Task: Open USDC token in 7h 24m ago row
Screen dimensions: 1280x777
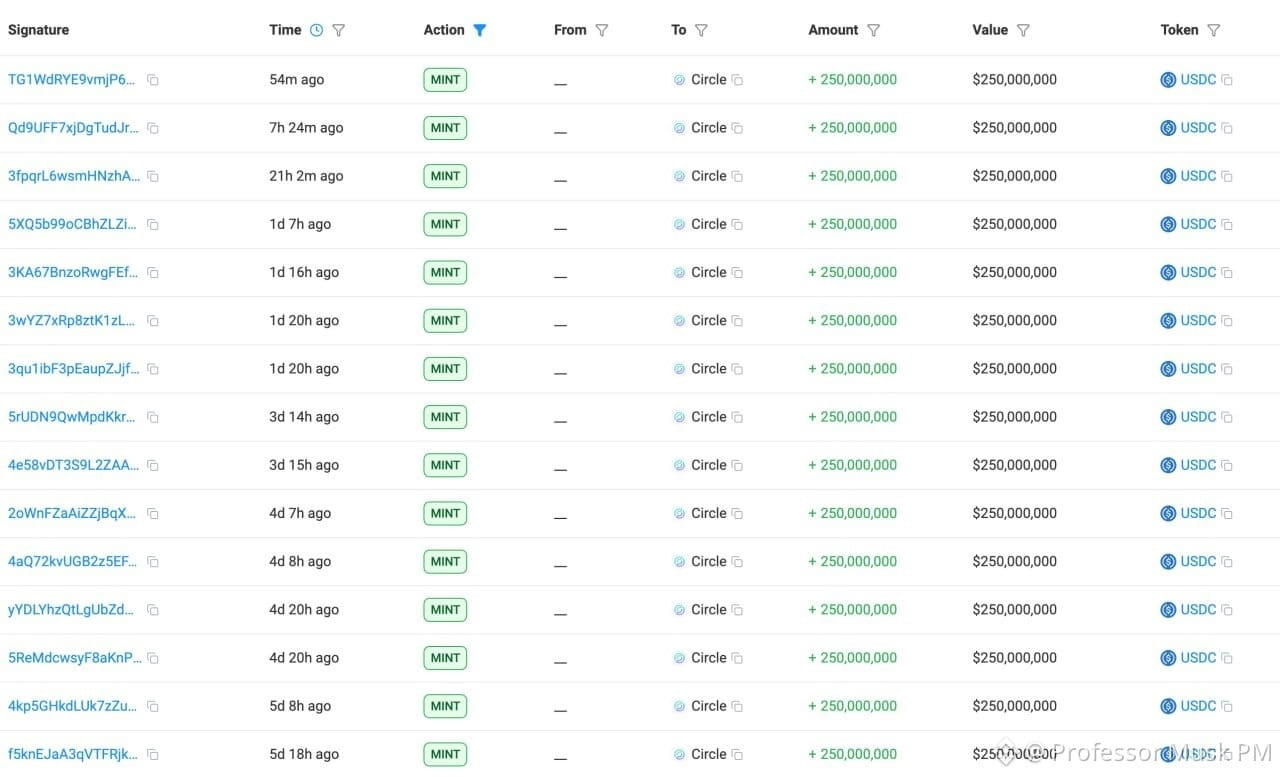Action: coord(1198,127)
